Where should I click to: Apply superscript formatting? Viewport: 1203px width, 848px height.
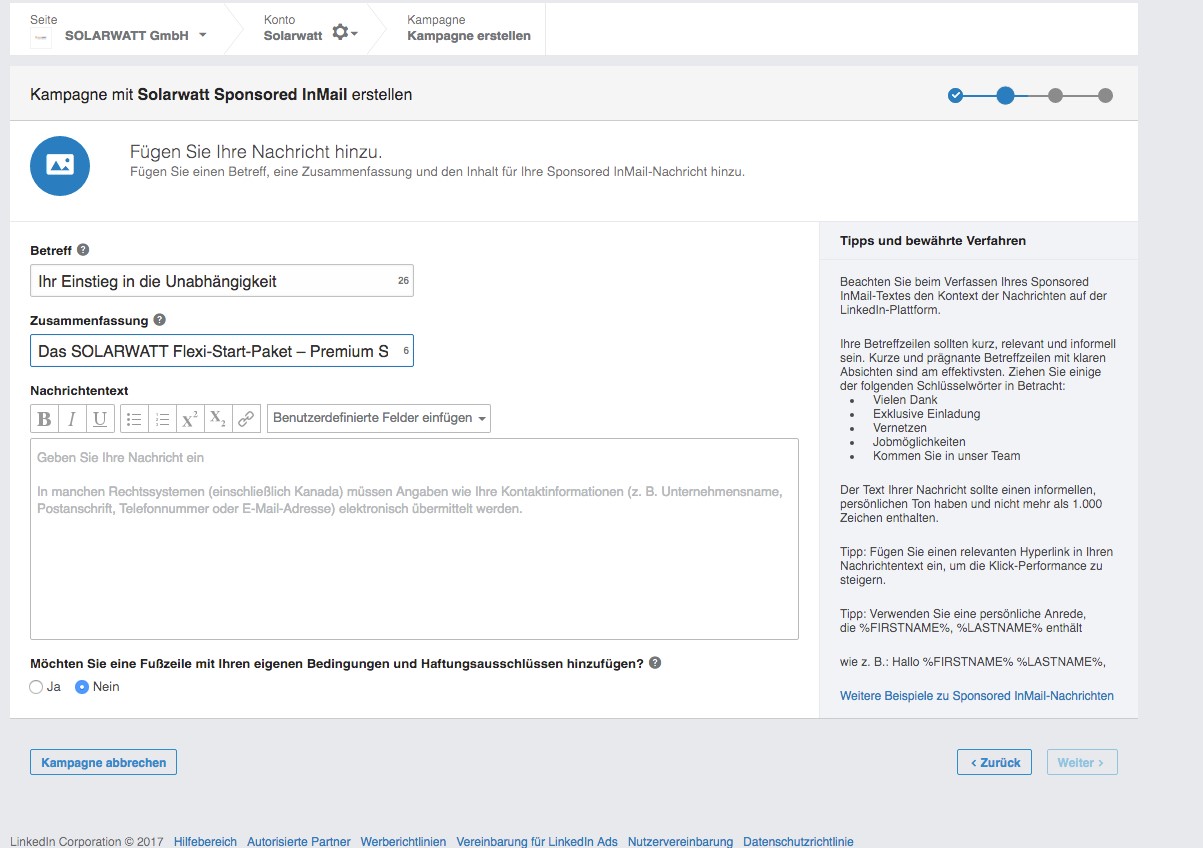pos(190,419)
